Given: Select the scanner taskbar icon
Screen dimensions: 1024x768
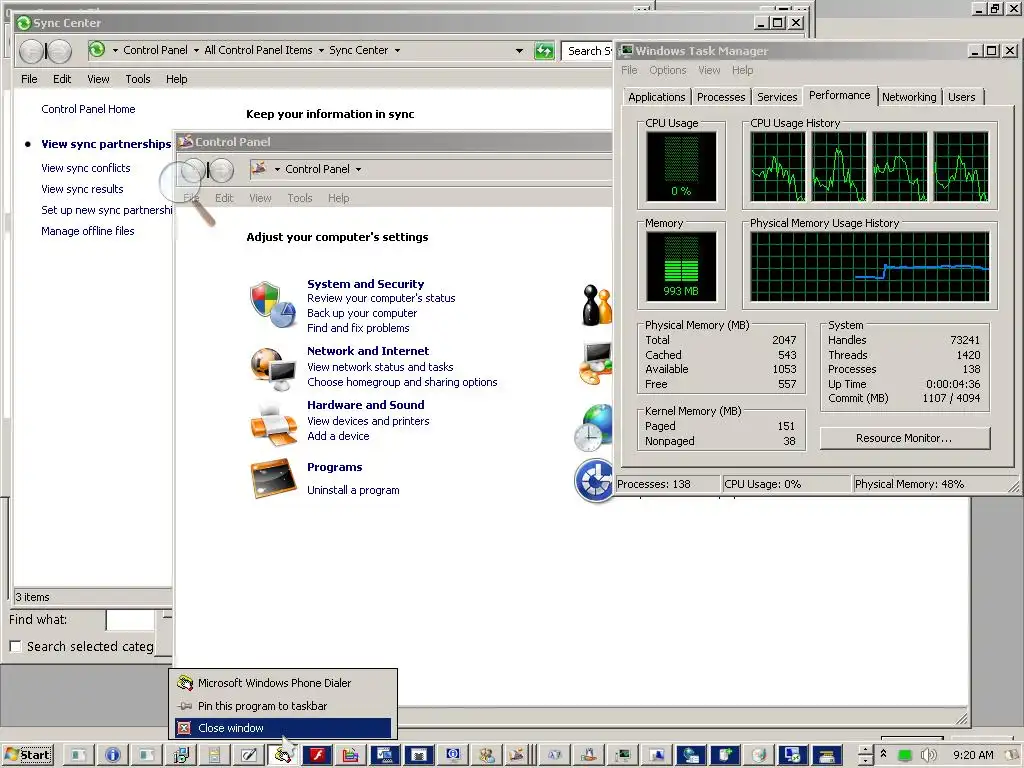Looking at the screenshot, I should click(x=827, y=755).
